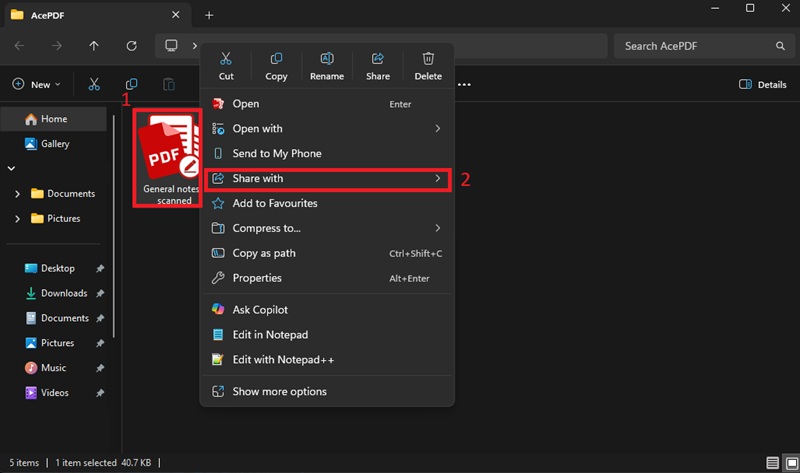This screenshot has height=473, width=800.
Task: Expand the Compress to submenu arrow
Action: pos(437,228)
